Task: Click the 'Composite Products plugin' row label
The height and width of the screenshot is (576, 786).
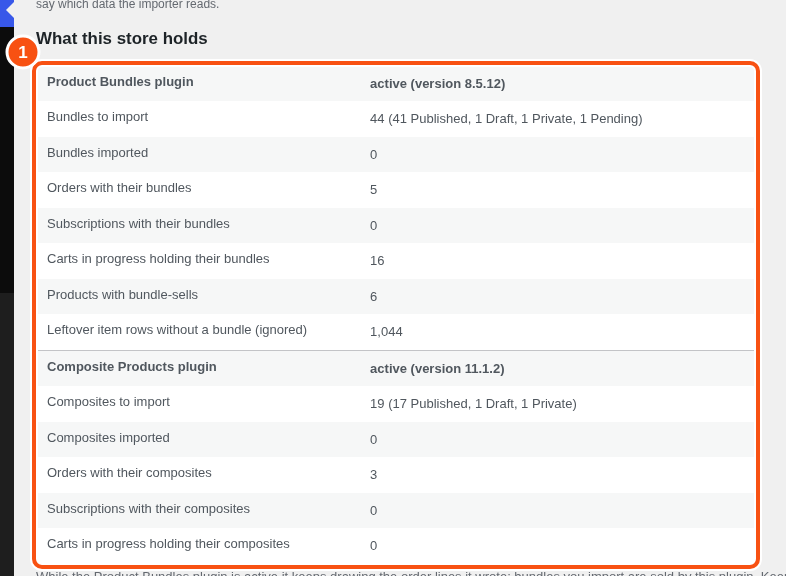Action: pos(132,367)
